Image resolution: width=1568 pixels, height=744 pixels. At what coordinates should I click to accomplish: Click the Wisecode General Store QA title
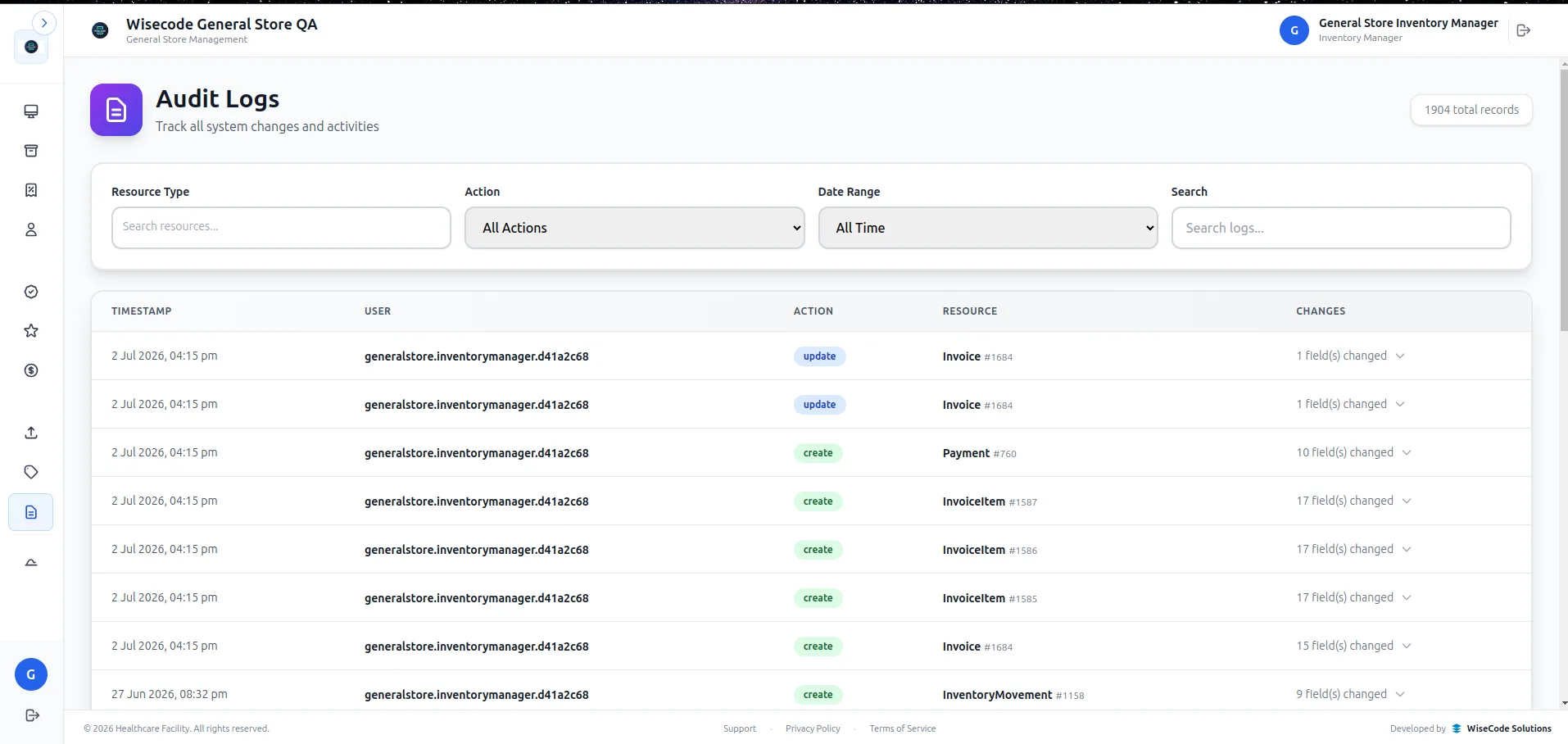(x=222, y=24)
